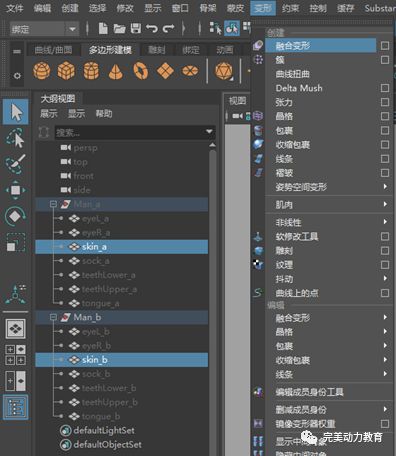Click the outliner search field
The width and height of the screenshot is (396, 456).
135,133
